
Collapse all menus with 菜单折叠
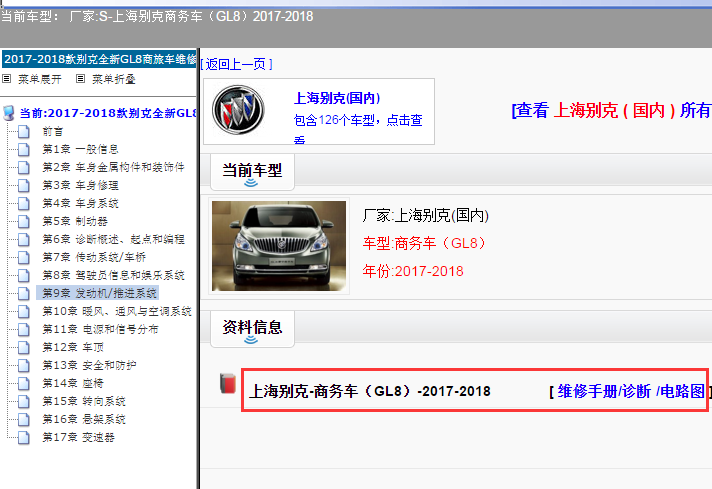pos(114,79)
